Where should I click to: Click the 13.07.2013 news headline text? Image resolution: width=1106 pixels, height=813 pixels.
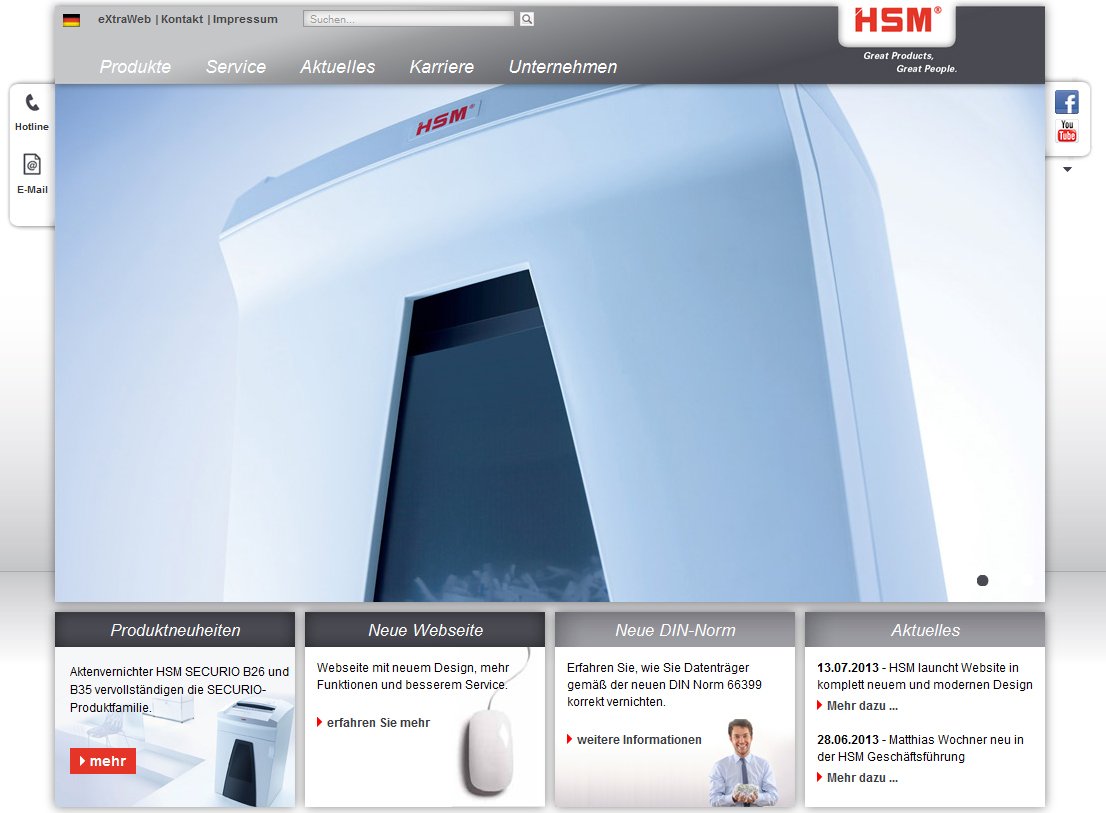924,676
